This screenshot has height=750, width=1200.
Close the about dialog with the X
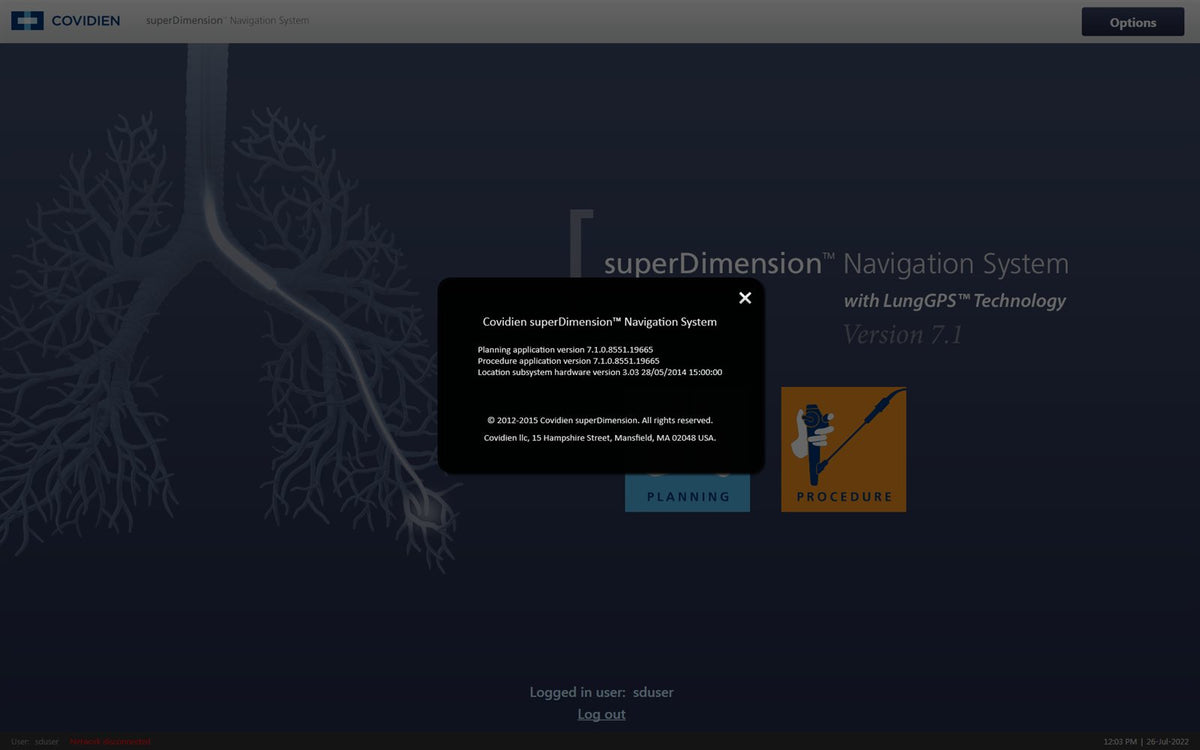tap(745, 298)
